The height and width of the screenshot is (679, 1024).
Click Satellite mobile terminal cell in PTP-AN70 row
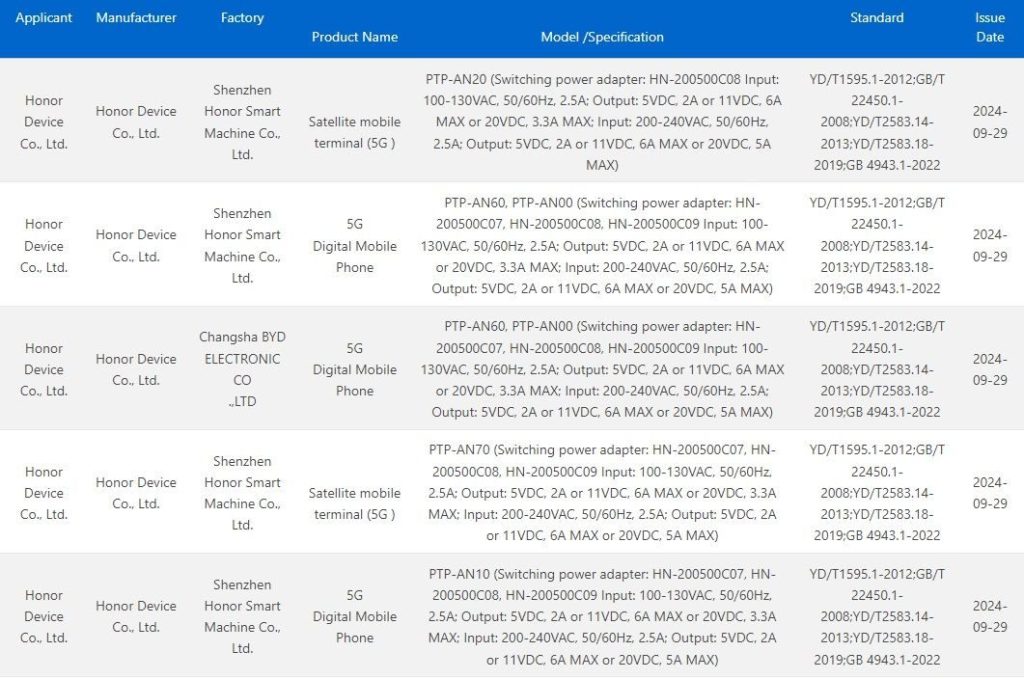pyautogui.click(x=355, y=503)
